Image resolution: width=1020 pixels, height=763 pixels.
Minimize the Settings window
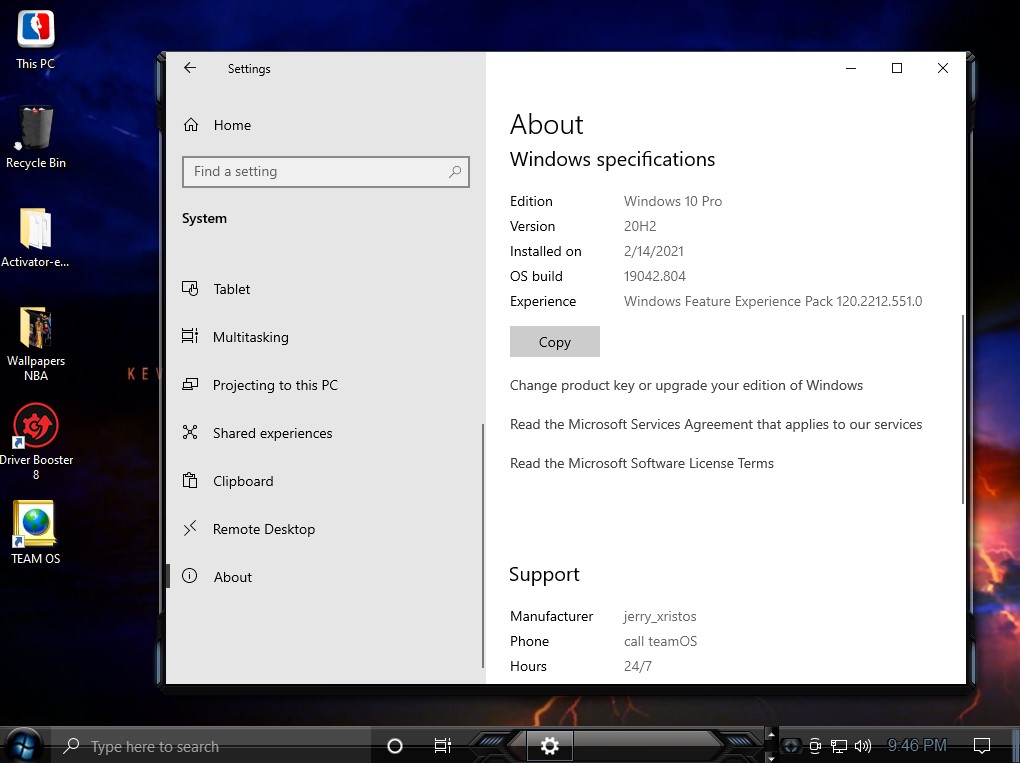[850, 68]
